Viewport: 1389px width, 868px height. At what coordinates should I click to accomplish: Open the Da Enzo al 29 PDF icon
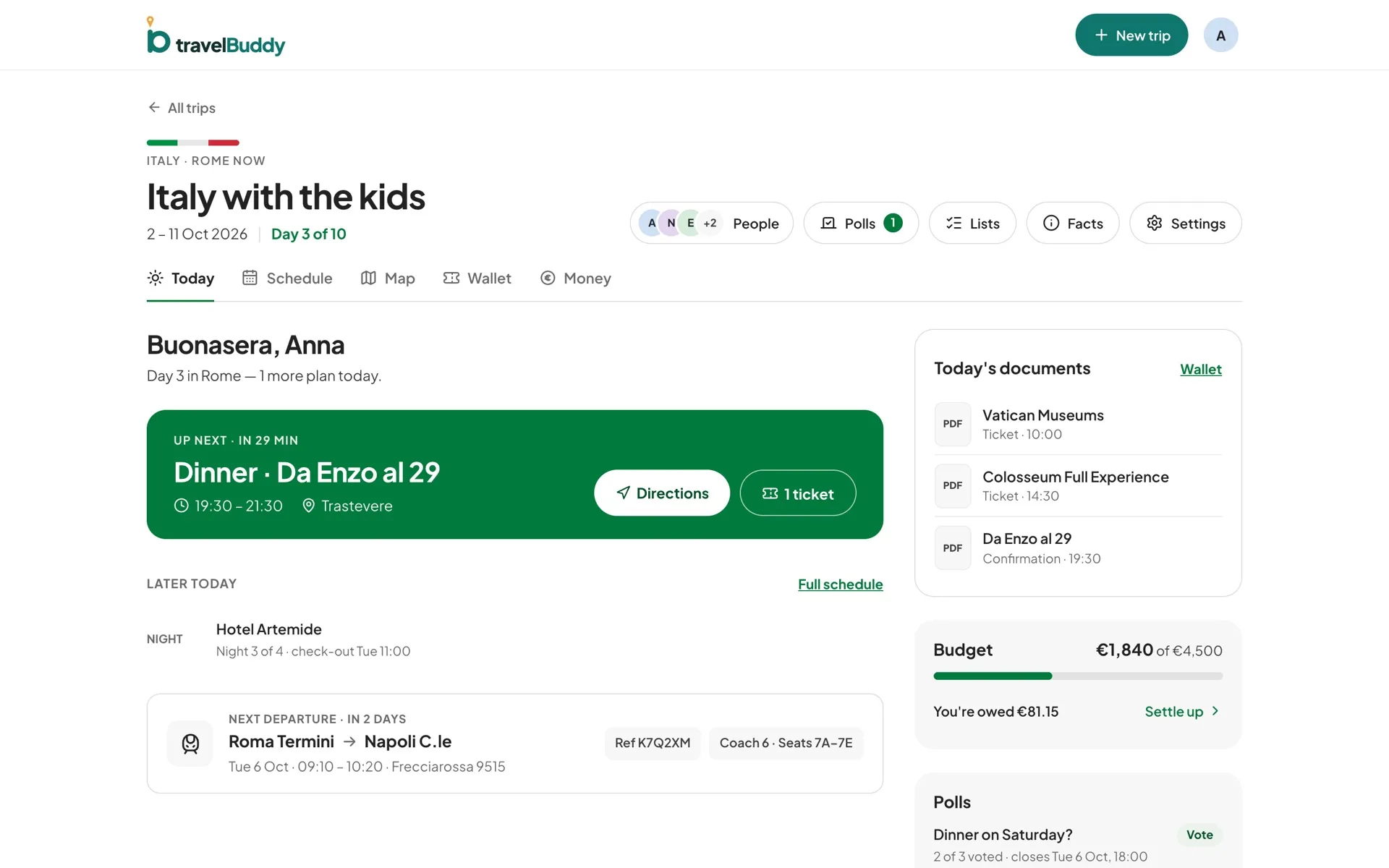(952, 548)
